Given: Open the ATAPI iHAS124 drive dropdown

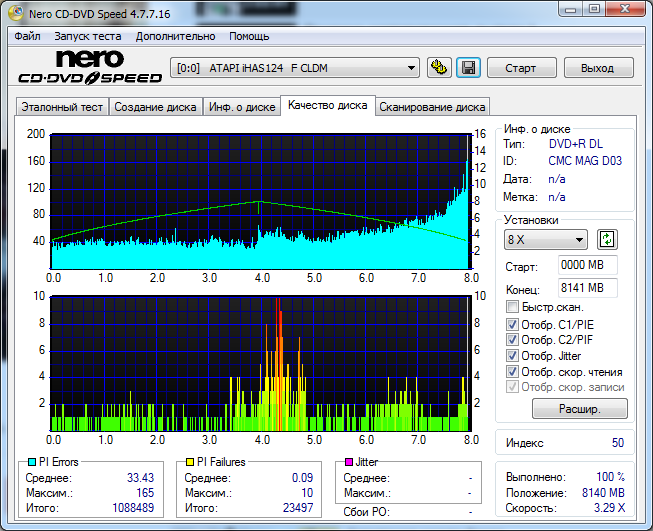Looking at the screenshot, I should [x=296, y=68].
